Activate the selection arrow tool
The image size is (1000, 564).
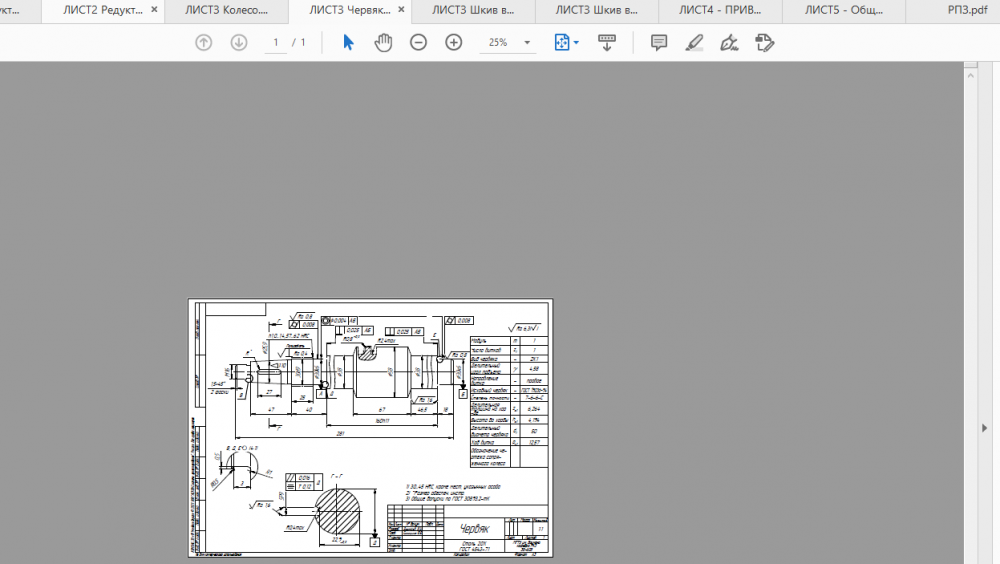pyautogui.click(x=348, y=43)
